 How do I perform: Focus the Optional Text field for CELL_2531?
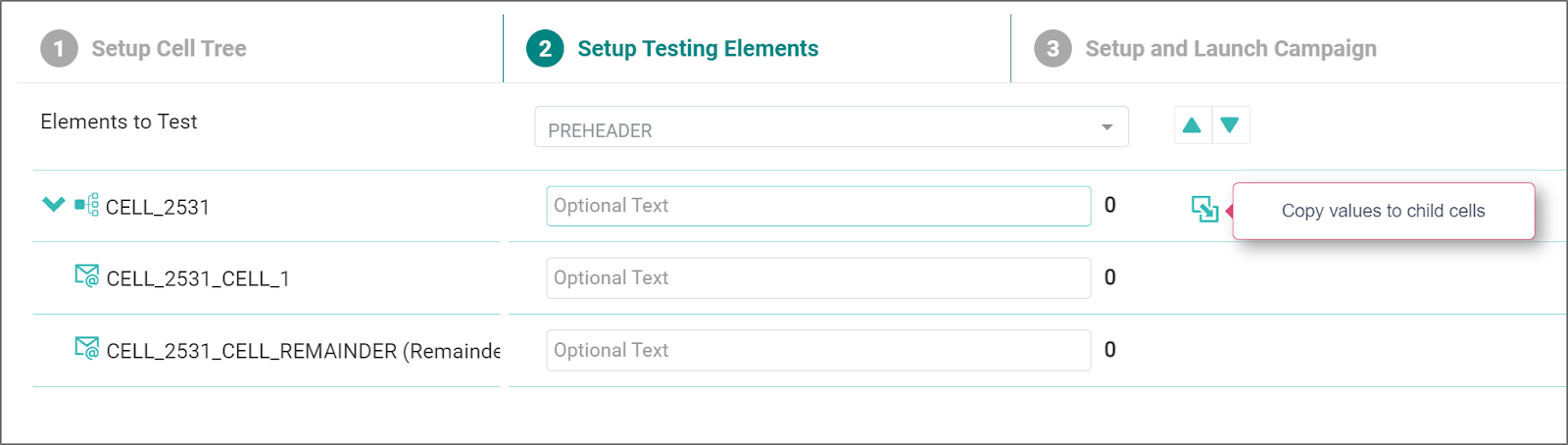click(818, 206)
